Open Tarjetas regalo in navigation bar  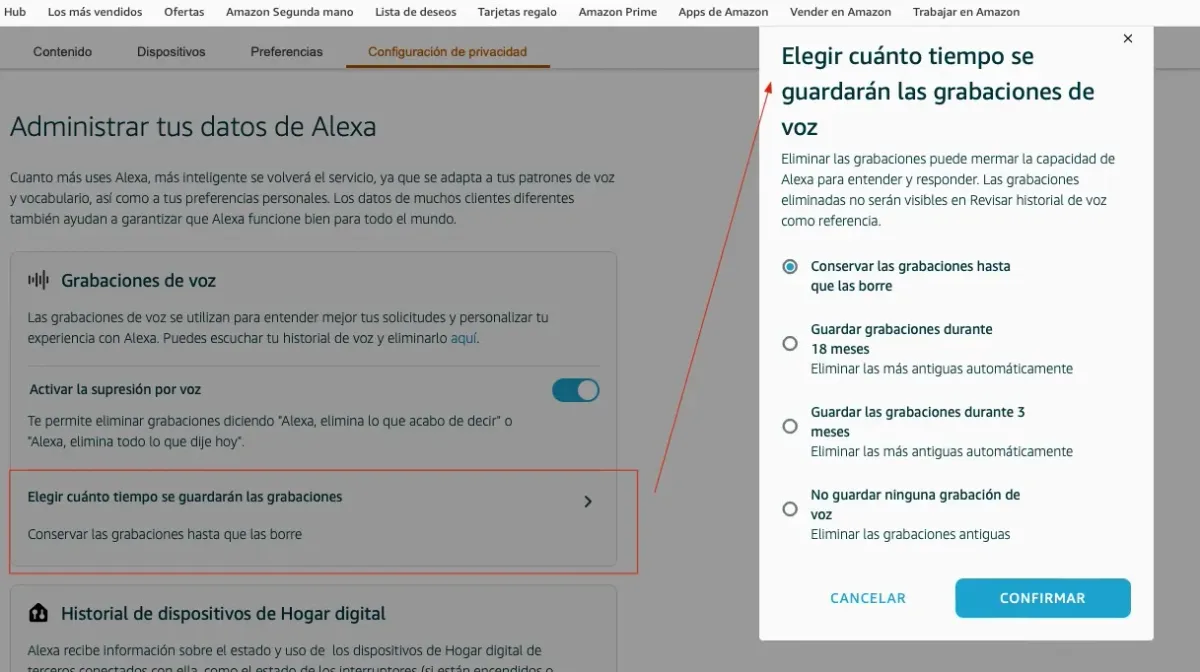[518, 12]
